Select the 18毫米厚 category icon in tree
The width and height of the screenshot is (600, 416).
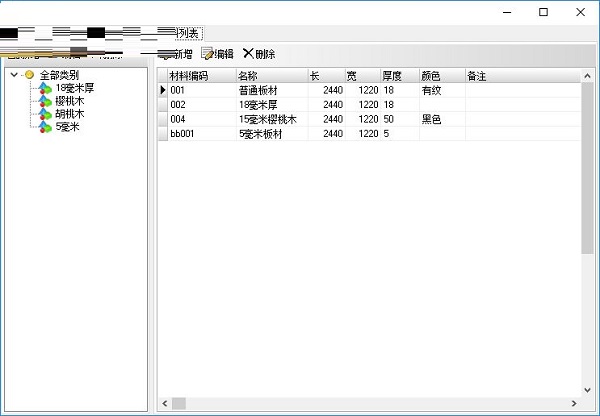[x=45, y=88]
